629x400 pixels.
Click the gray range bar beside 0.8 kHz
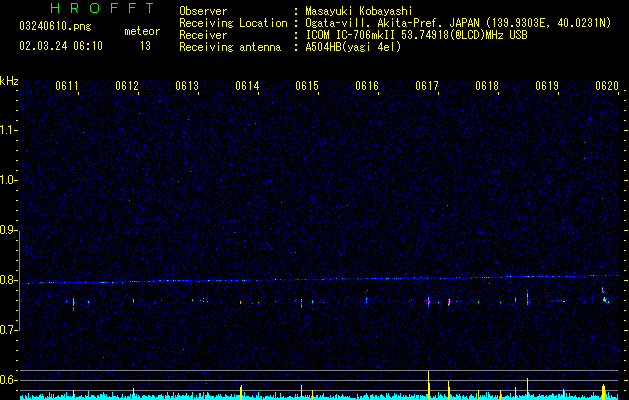(20, 281)
